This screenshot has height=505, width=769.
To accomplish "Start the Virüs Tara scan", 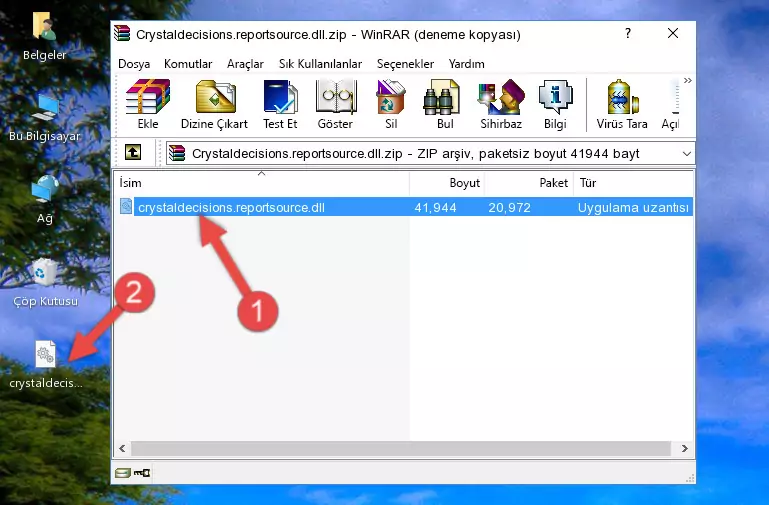I will coord(622,104).
